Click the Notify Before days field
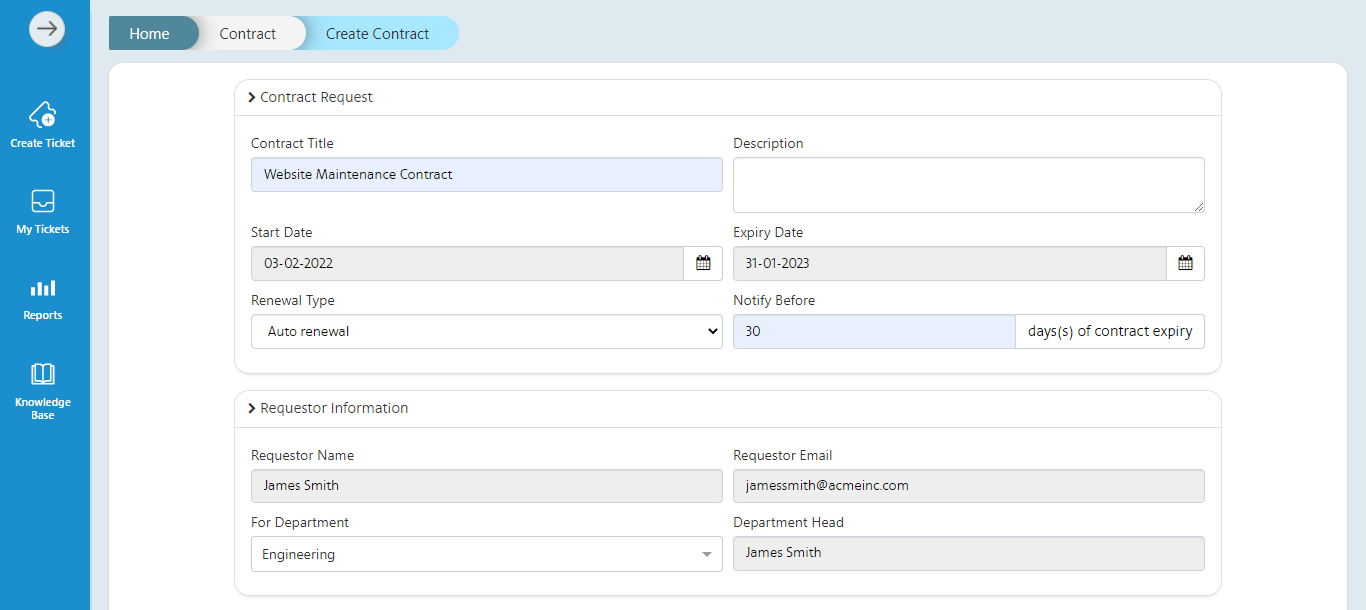This screenshot has height=610, width=1366. point(873,332)
